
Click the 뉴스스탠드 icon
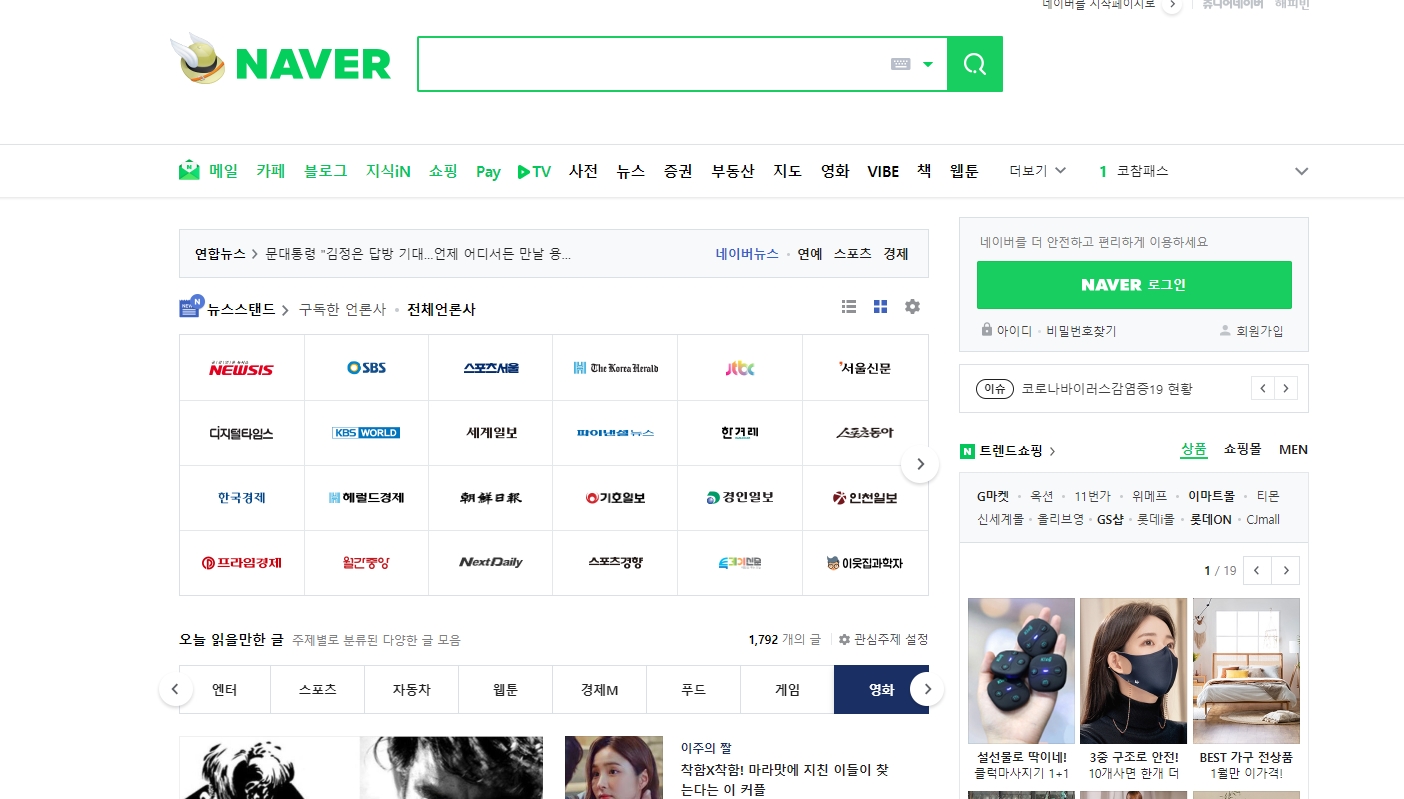coord(192,307)
